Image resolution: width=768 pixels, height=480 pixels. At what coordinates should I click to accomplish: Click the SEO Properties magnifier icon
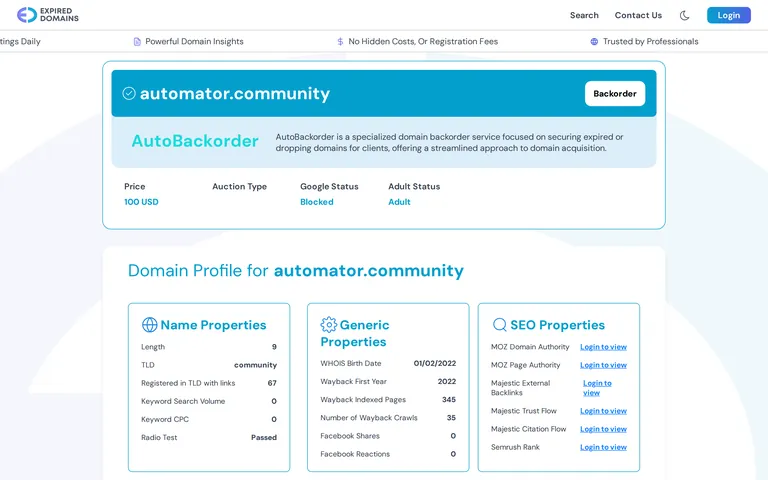tap(500, 325)
